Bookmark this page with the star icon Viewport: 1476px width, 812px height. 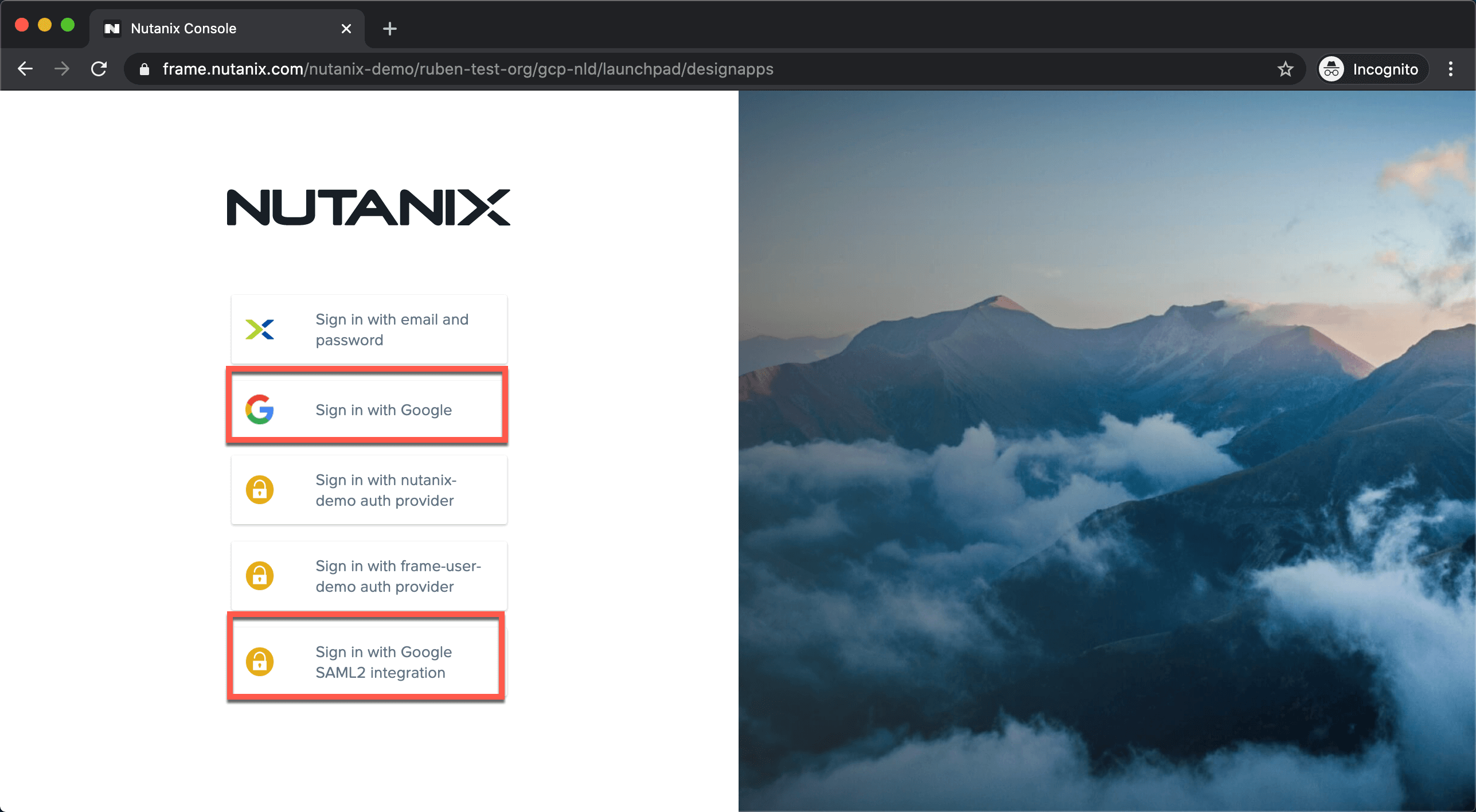[x=1285, y=69]
